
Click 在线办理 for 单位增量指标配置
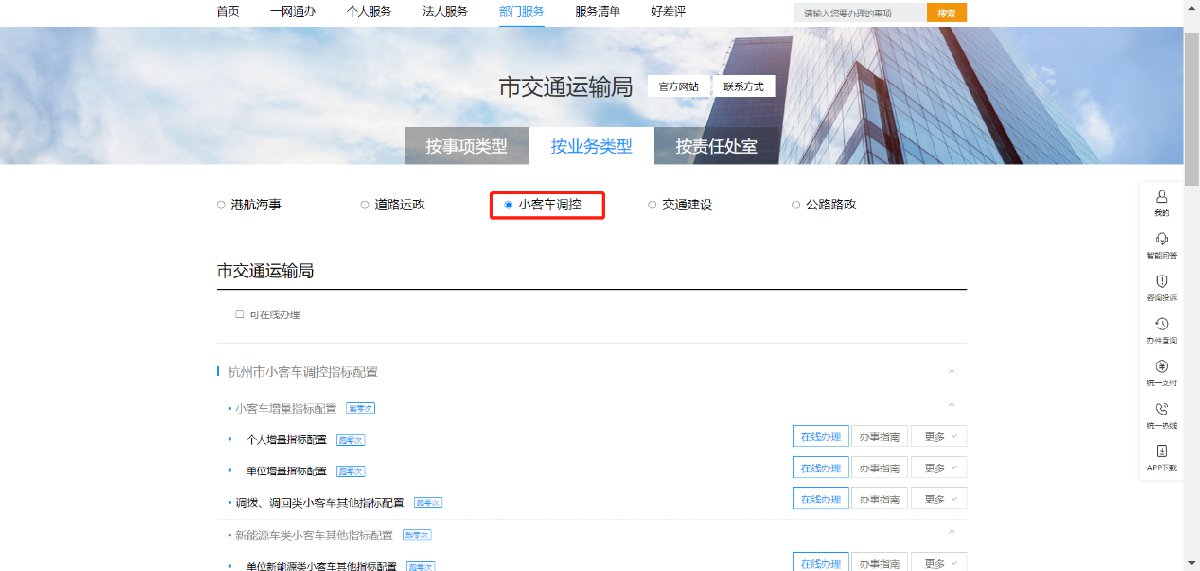click(x=820, y=469)
